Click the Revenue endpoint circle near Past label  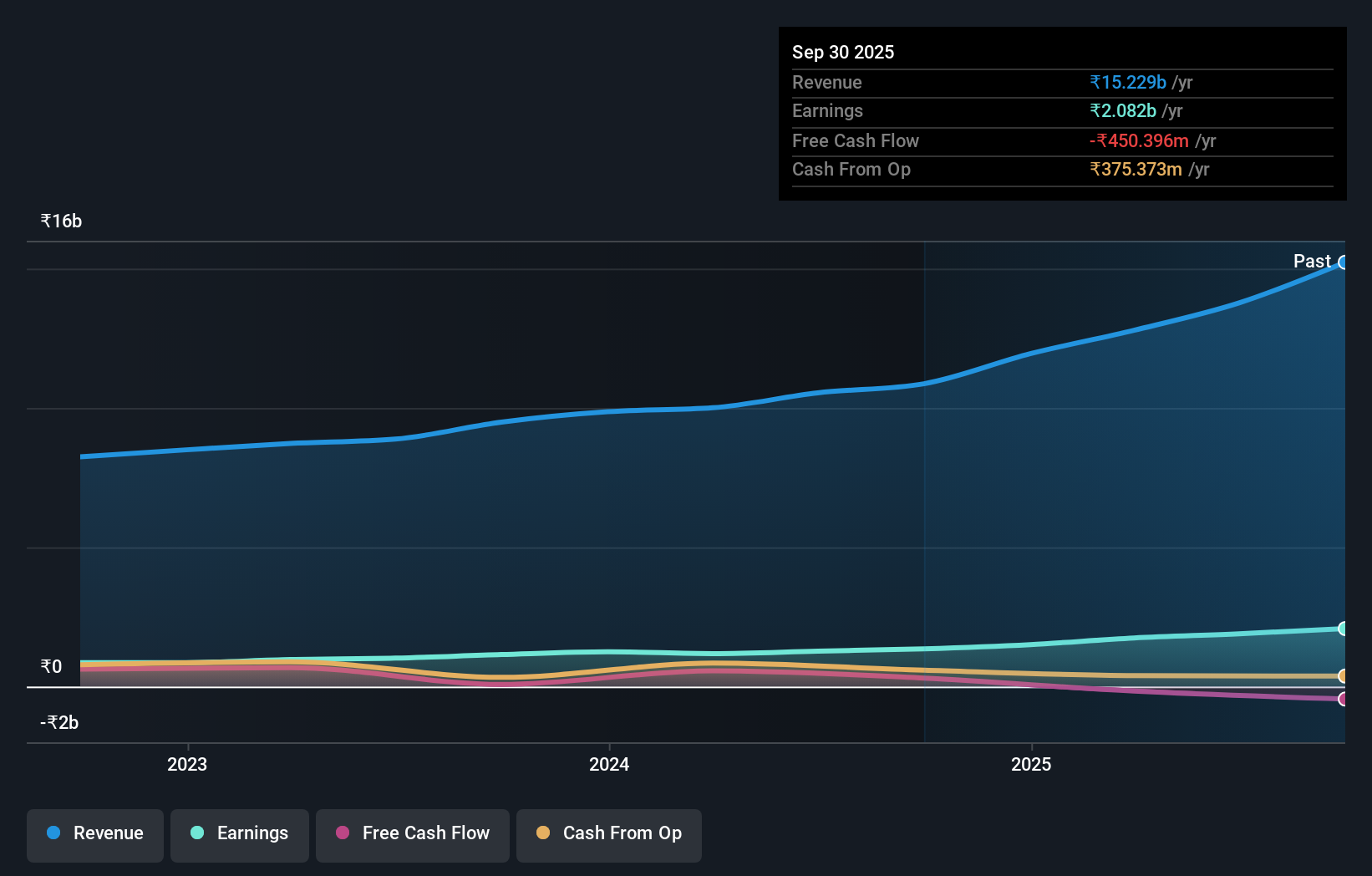[x=1344, y=262]
